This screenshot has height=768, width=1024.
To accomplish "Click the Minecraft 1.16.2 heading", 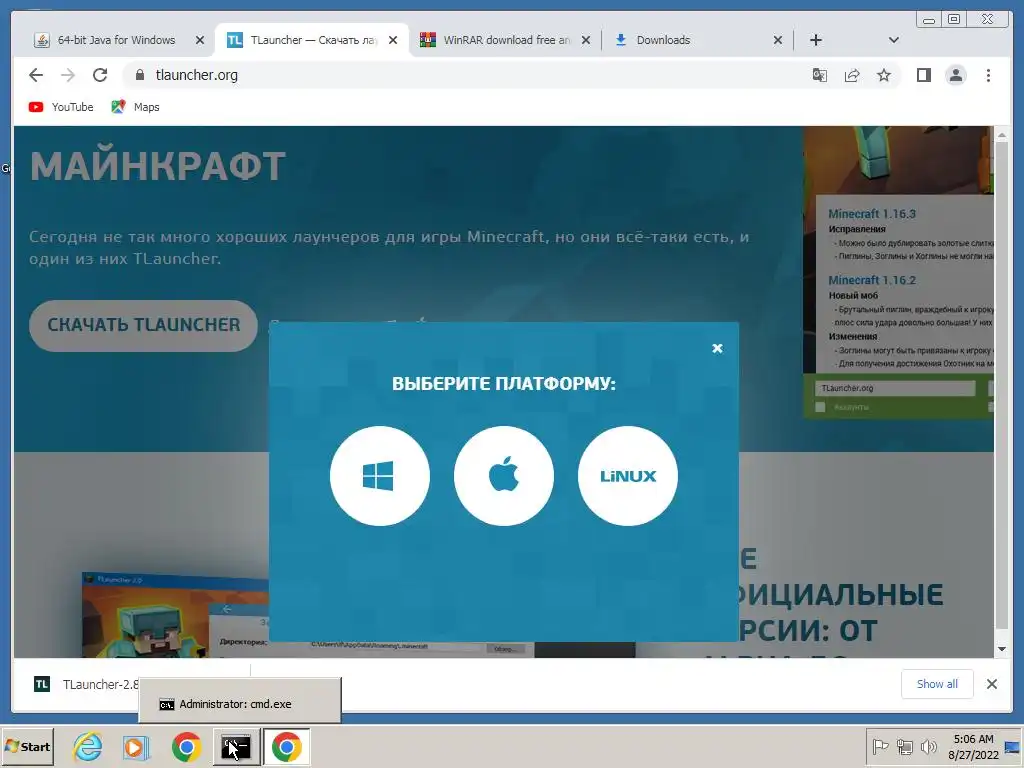I will 872,280.
